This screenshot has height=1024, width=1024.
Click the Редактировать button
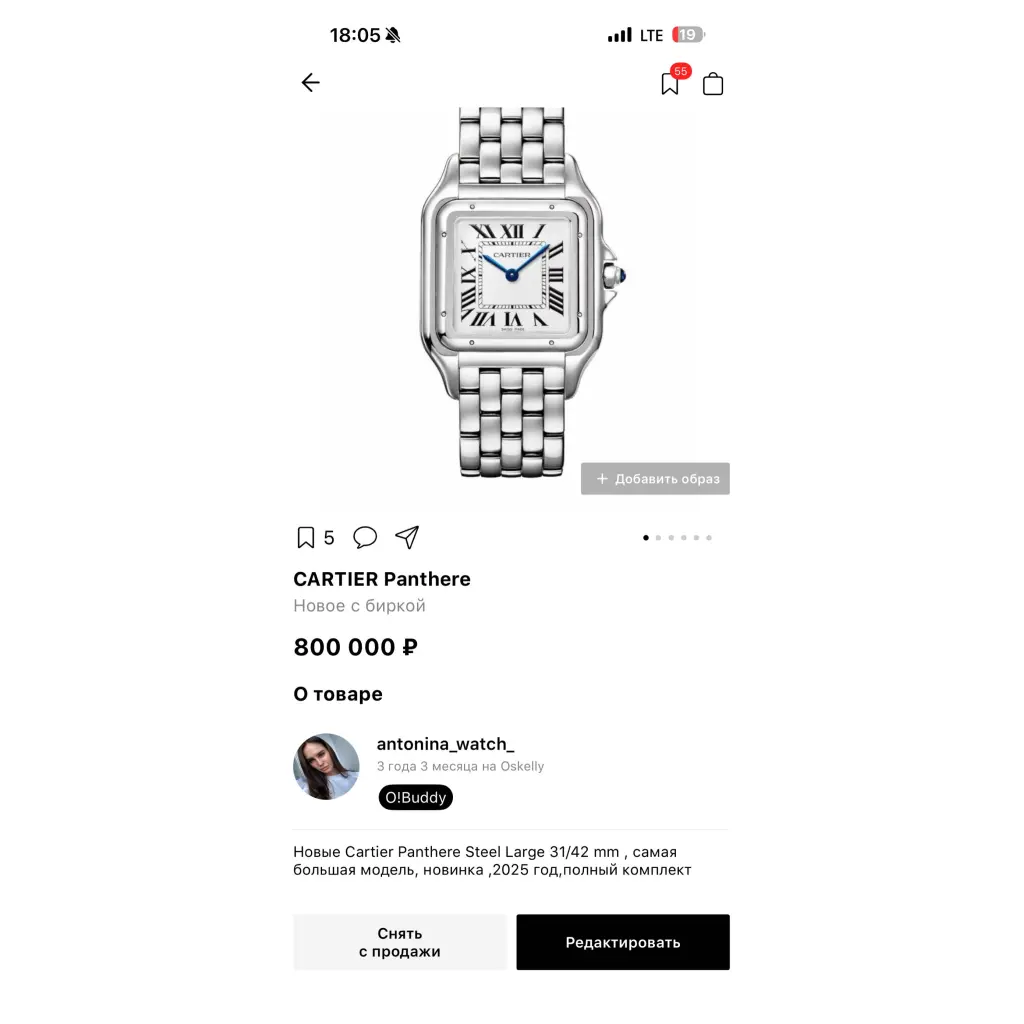623,942
